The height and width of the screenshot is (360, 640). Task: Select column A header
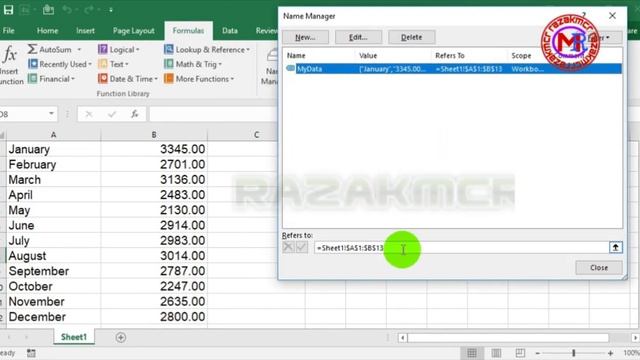[x=53, y=135]
